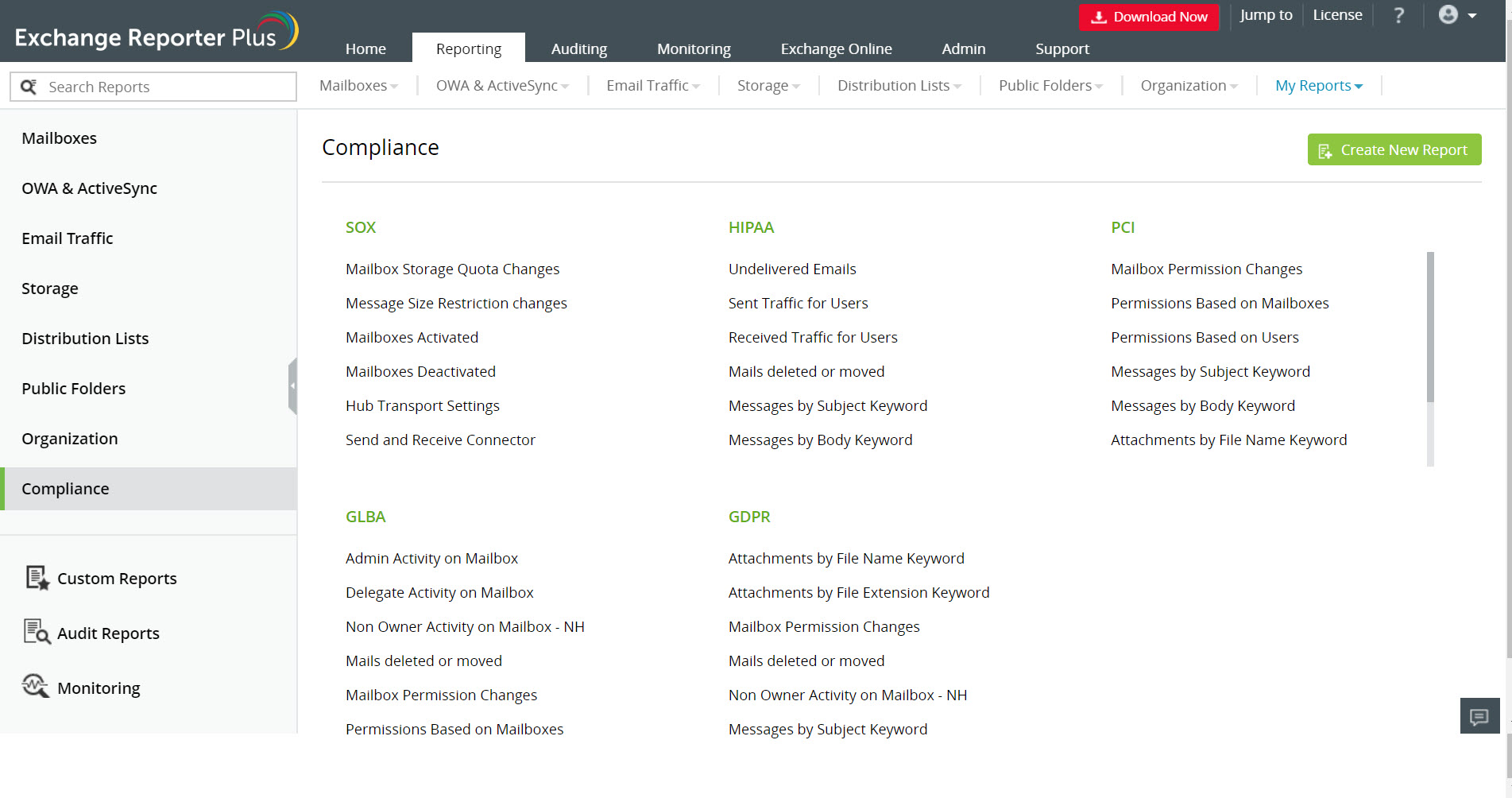The image size is (1512, 798).
Task: Expand the Organization dropdown menu
Action: point(1189,85)
